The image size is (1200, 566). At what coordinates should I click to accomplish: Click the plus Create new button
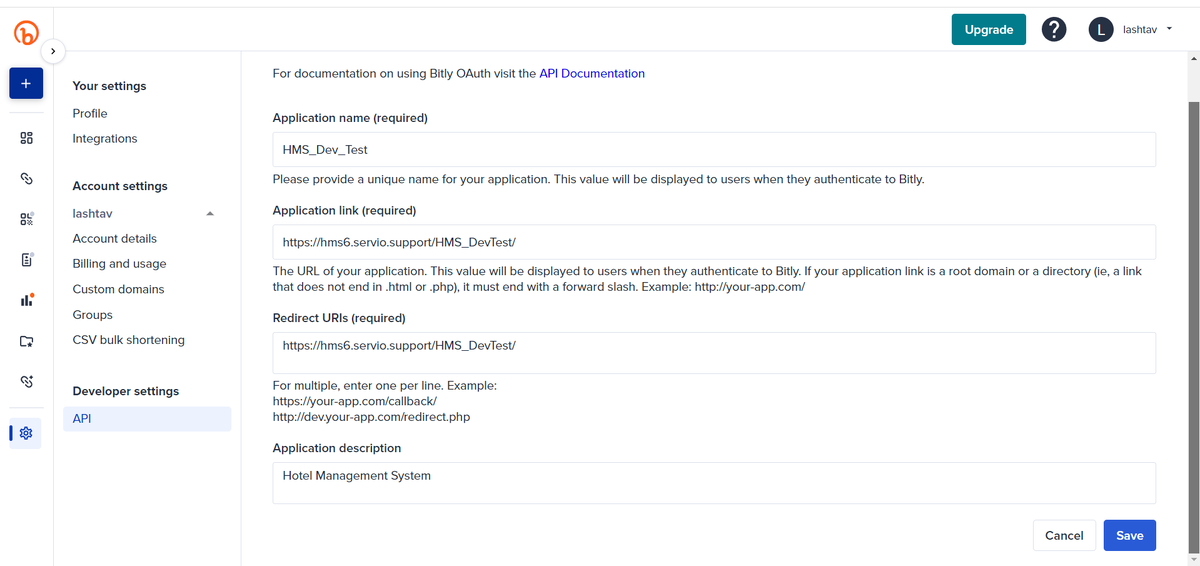point(26,84)
